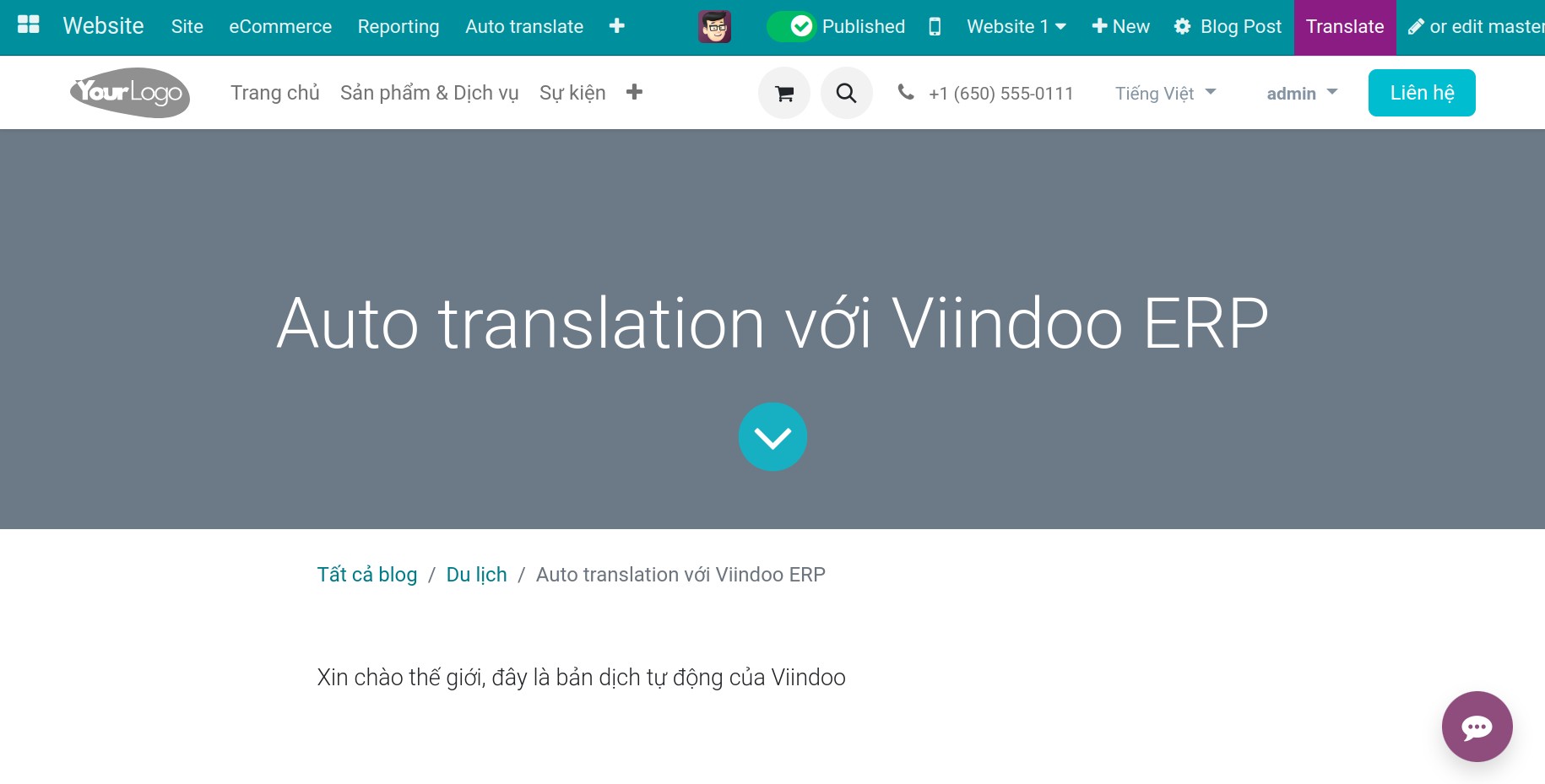The image size is (1545, 784).
Task: Open the apps grid icon
Action: point(29,25)
